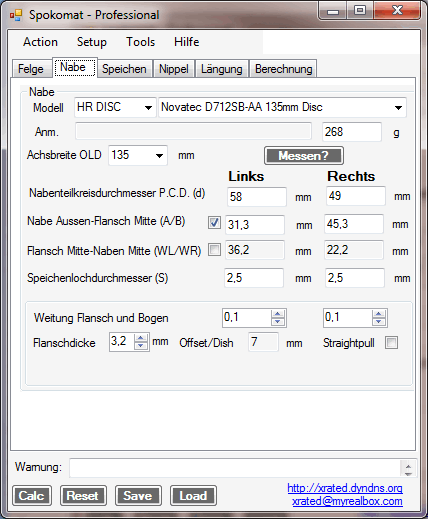Open the Hilfe menu
This screenshot has width=428, height=519.
coord(187,42)
